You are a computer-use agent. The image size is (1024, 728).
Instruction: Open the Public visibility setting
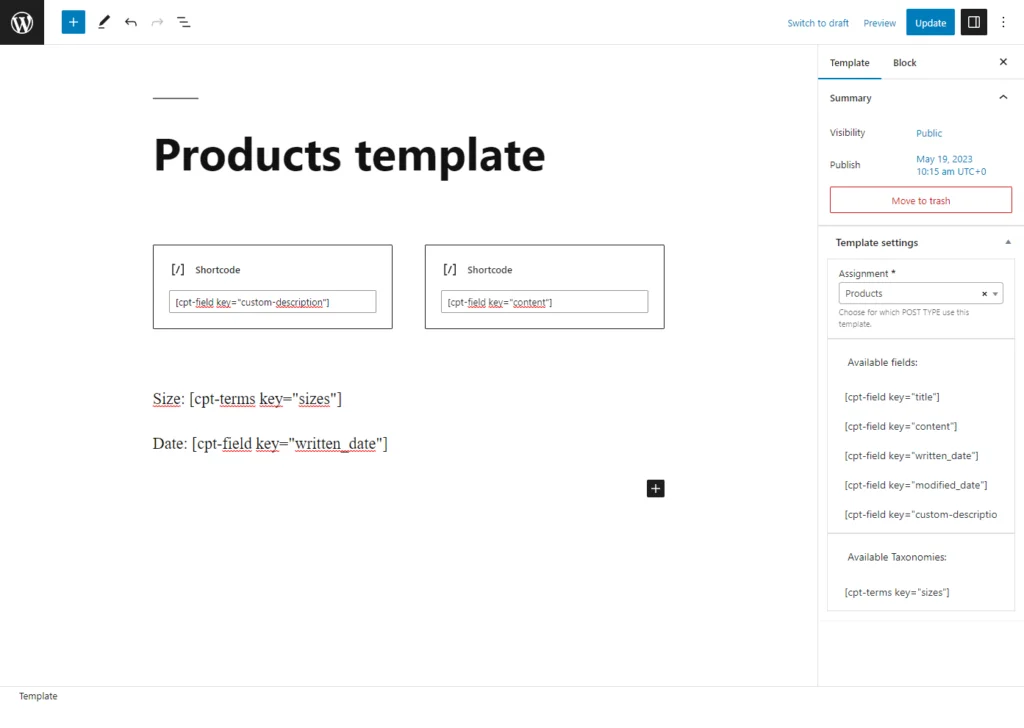coord(928,132)
